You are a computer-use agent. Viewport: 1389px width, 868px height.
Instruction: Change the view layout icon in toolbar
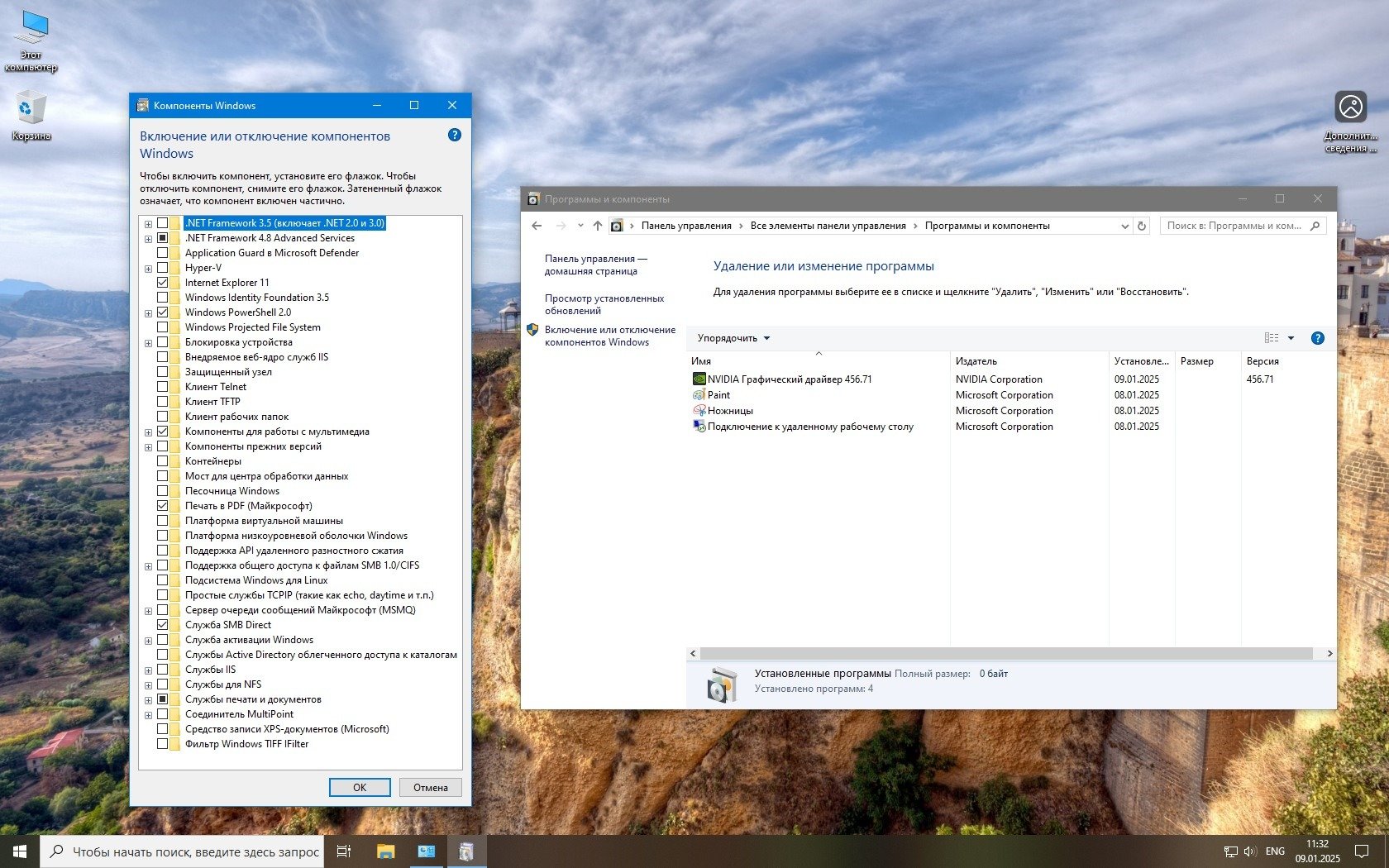1272,338
